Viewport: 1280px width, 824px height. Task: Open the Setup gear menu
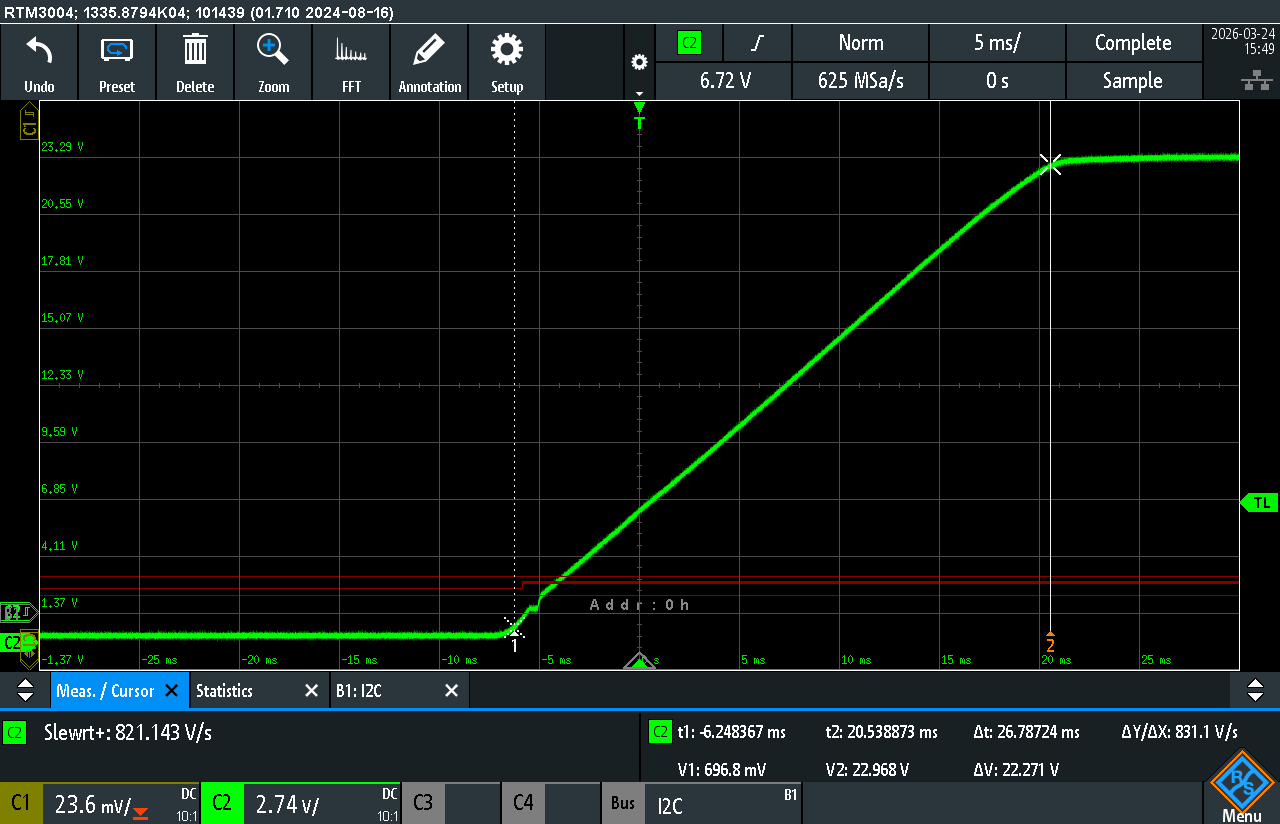(507, 62)
